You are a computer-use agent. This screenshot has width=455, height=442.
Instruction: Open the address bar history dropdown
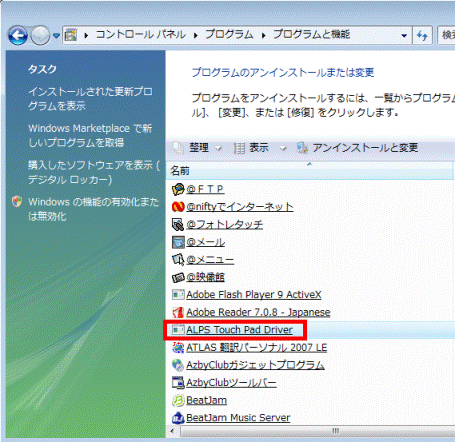[404, 35]
